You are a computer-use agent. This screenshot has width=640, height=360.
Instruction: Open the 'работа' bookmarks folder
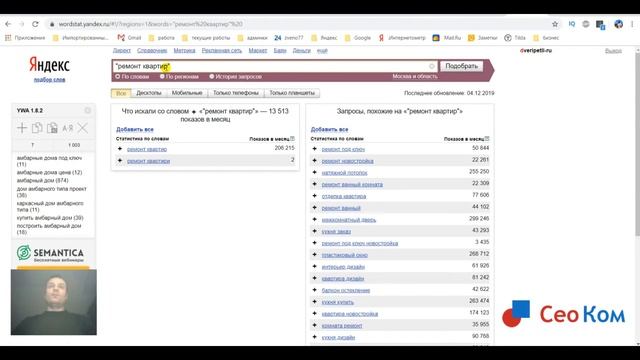coord(162,38)
